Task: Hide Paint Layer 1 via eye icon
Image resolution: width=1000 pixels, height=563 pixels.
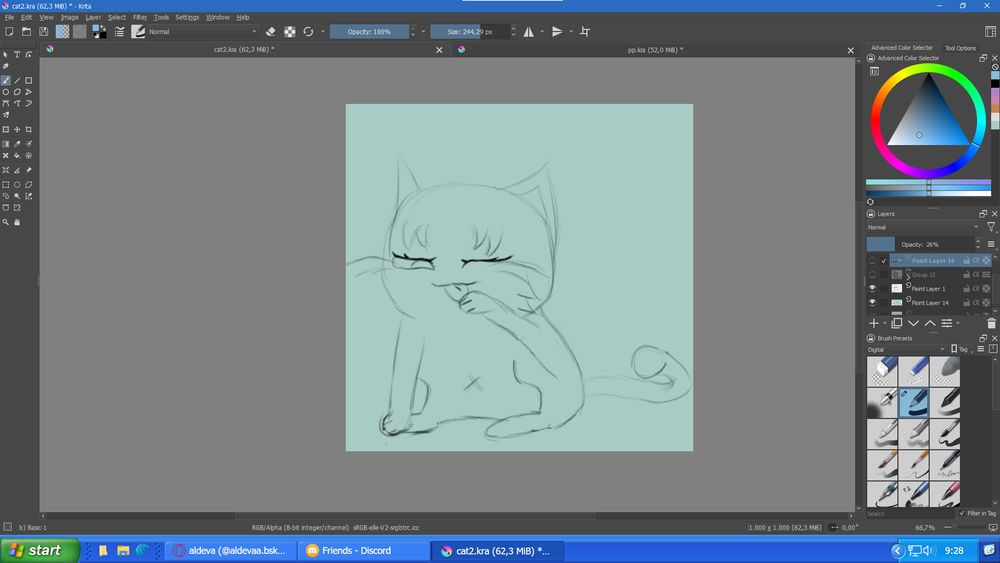Action: [872, 288]
